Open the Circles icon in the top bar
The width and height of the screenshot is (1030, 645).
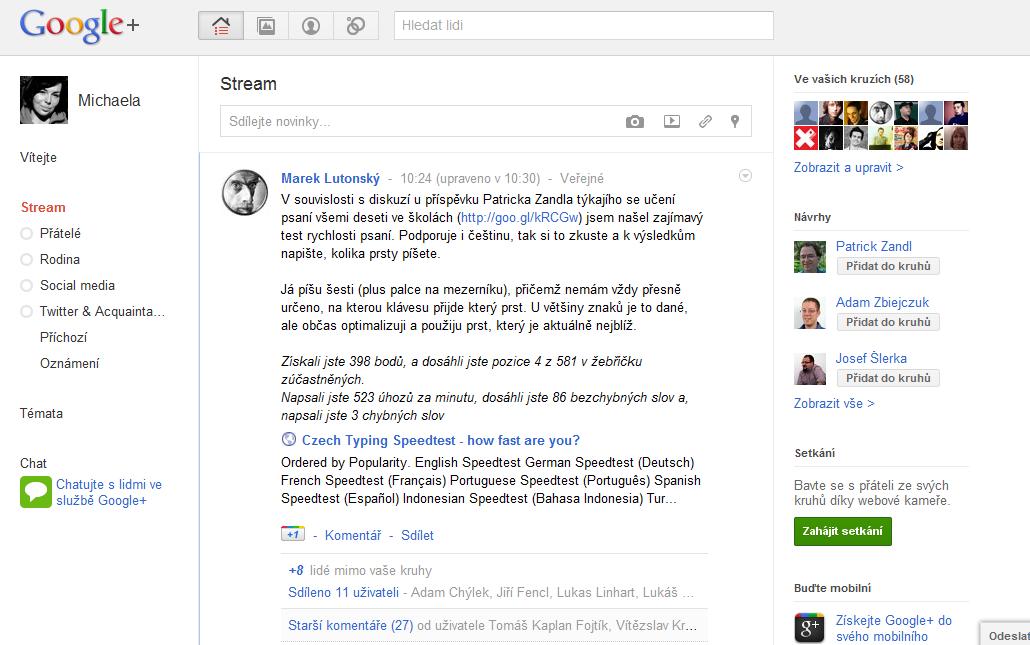[x=355, y=26]
